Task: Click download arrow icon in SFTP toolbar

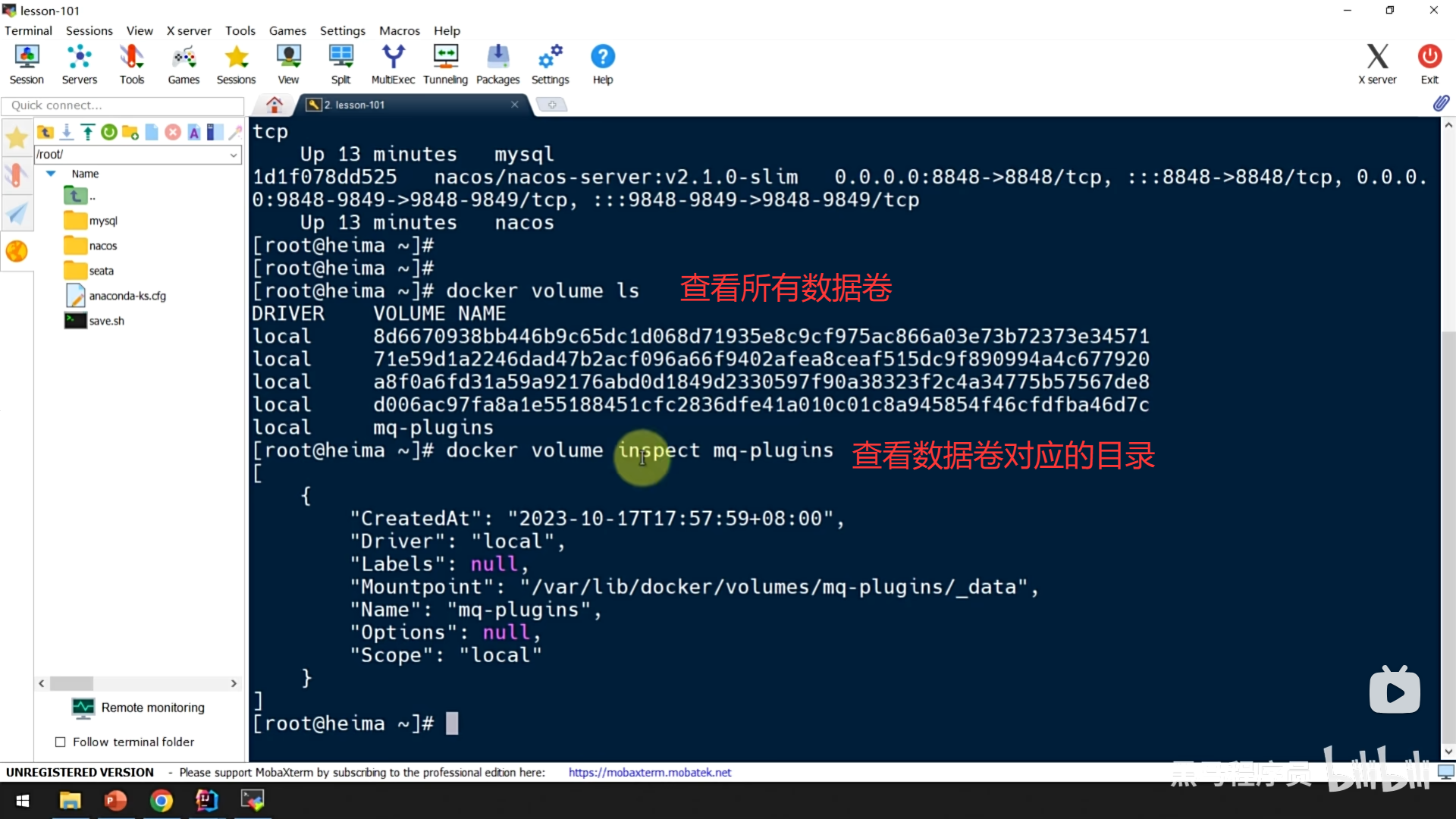Action: [x=67, y=133]
